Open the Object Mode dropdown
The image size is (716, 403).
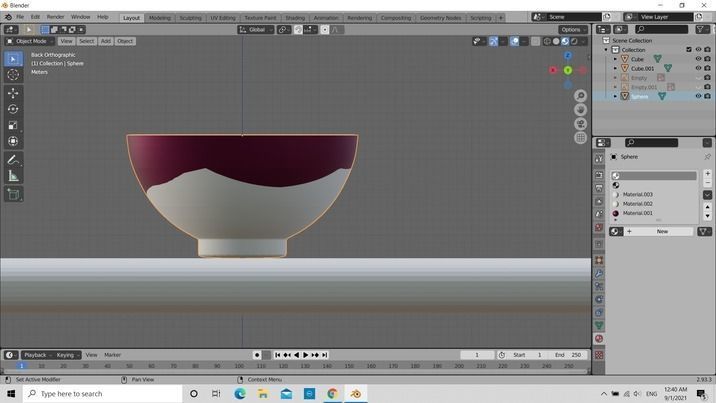[30, 41]
